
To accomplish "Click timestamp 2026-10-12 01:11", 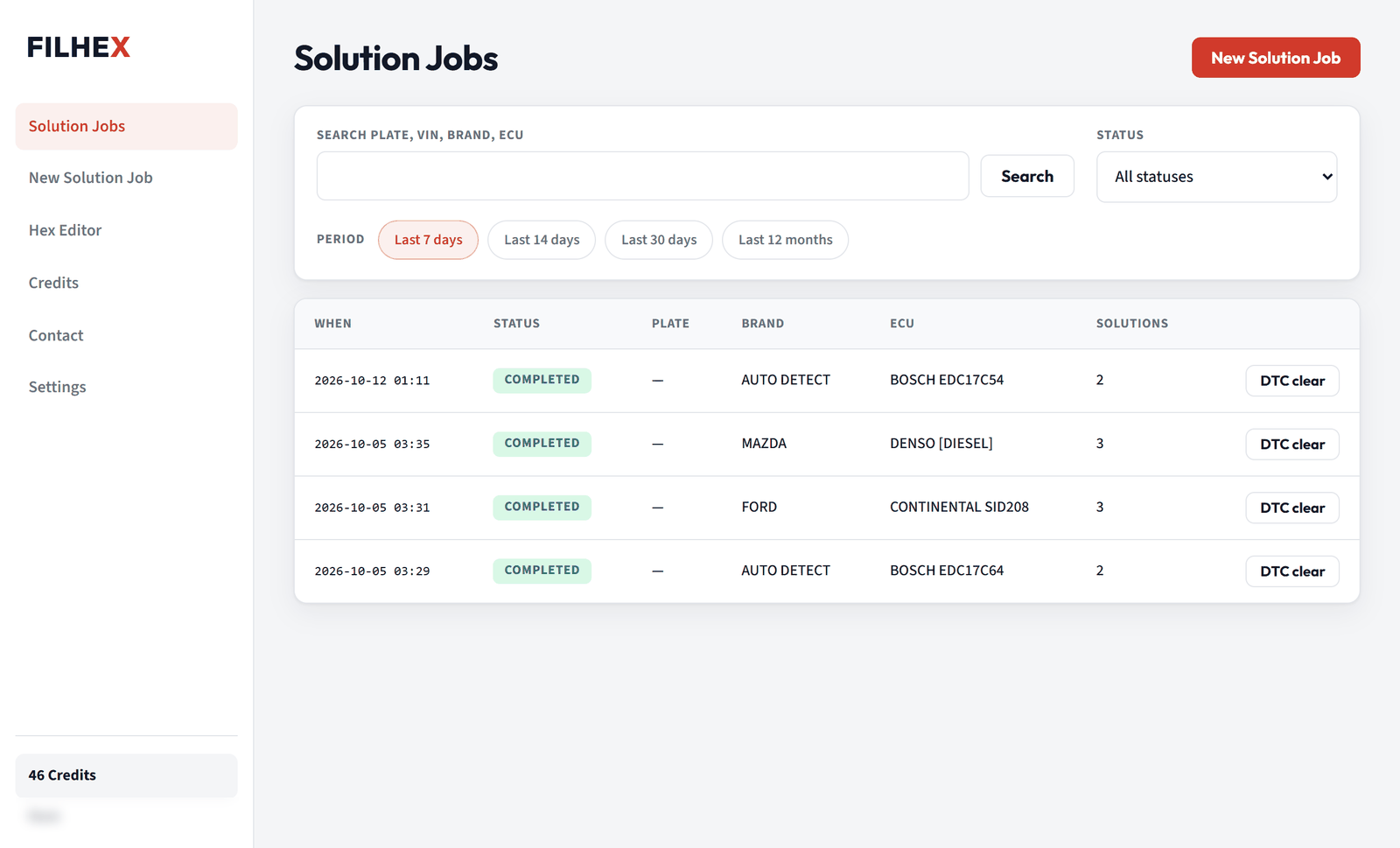I will point(372,381).
